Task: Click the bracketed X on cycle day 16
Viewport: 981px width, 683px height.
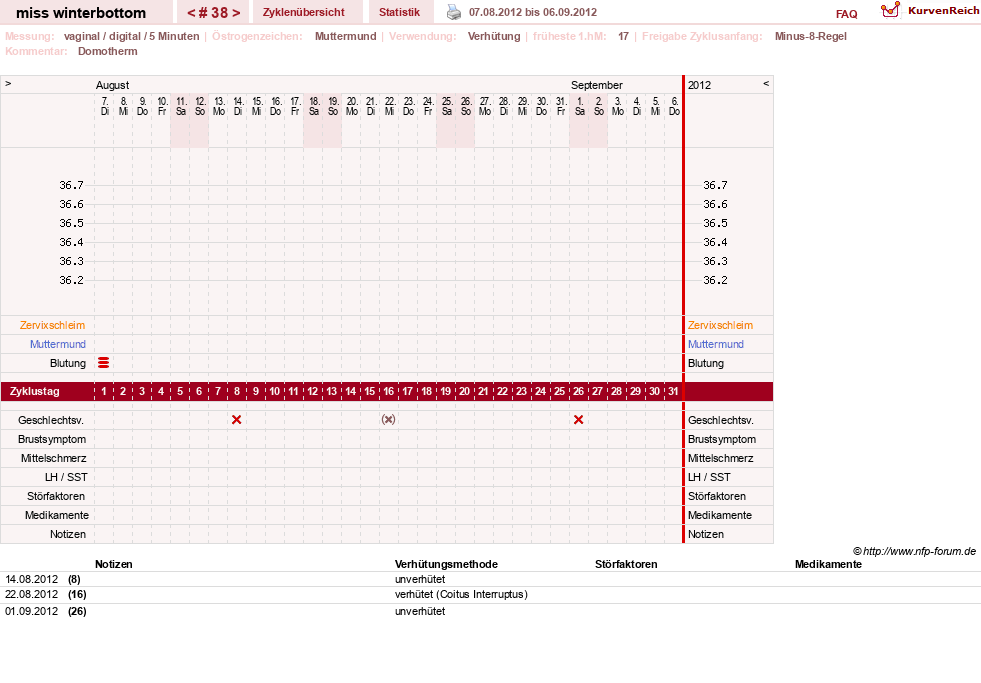Action: (389, 420)
